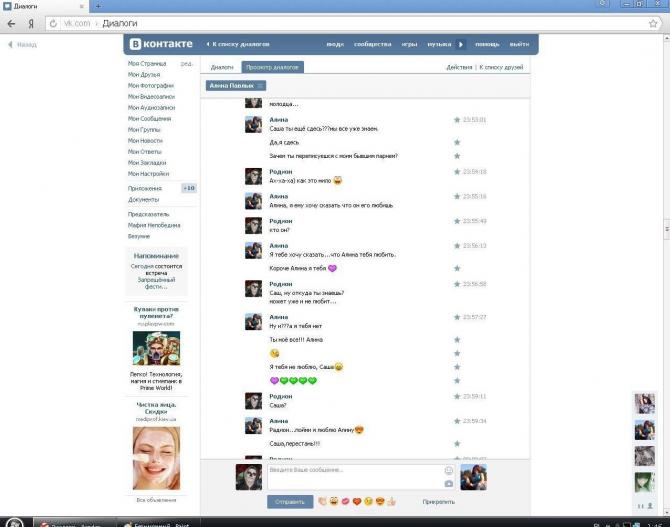This screenshot has height=527, width=670.
Task: Open the Действия actions menu
Action: coord(459,67)
